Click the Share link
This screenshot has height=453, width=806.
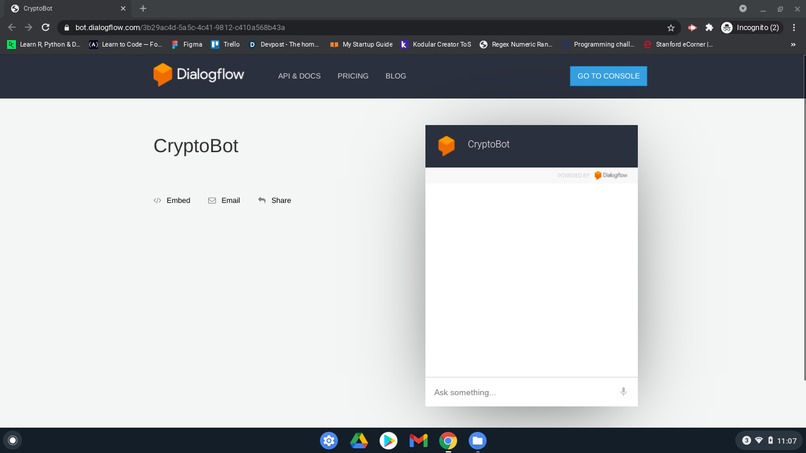275,200
